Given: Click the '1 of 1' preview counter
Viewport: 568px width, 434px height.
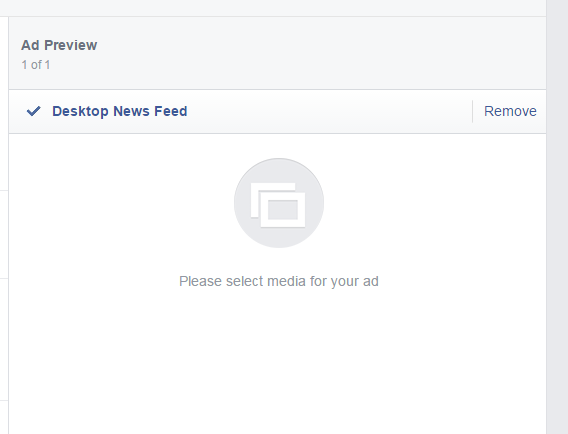Looking at the screenshot, I should (x=36, y=65).
